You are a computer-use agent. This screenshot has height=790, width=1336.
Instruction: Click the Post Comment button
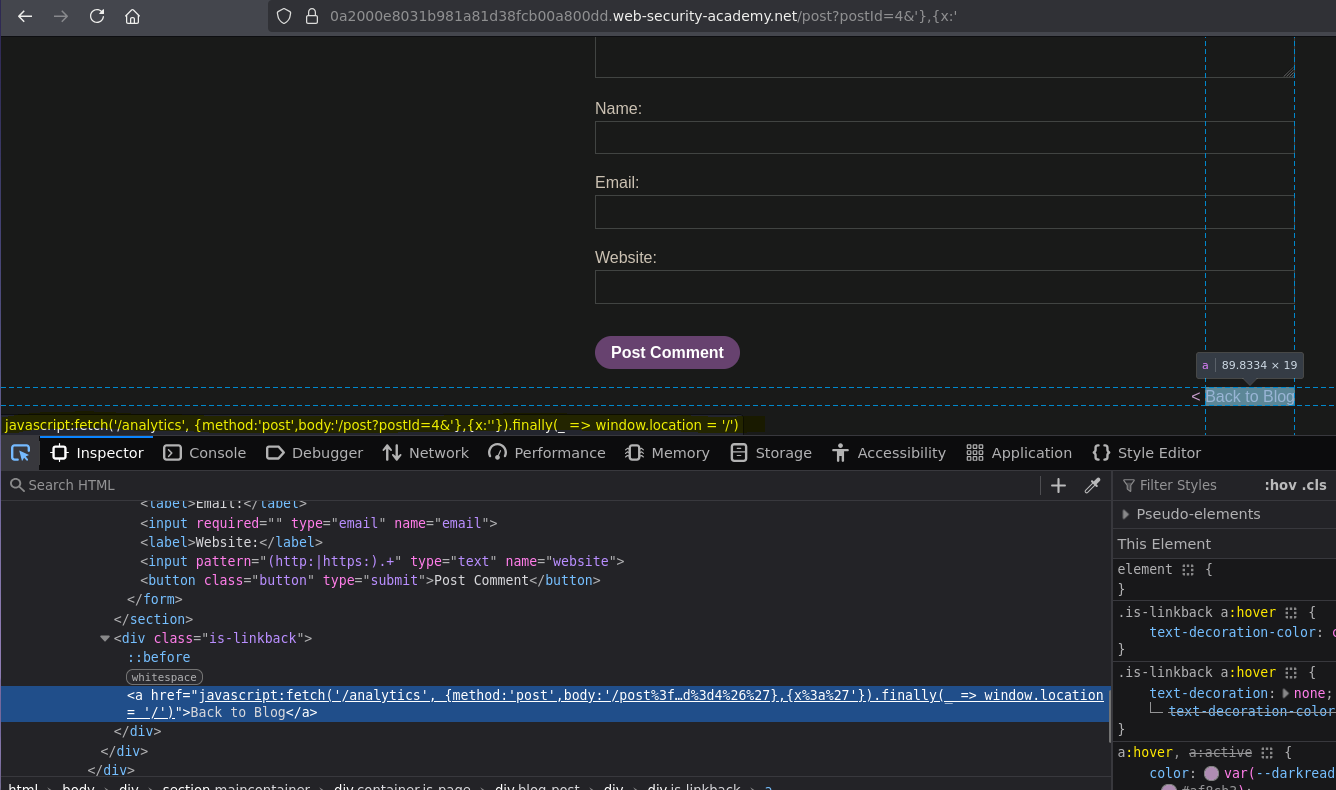(x=667, y=352)
